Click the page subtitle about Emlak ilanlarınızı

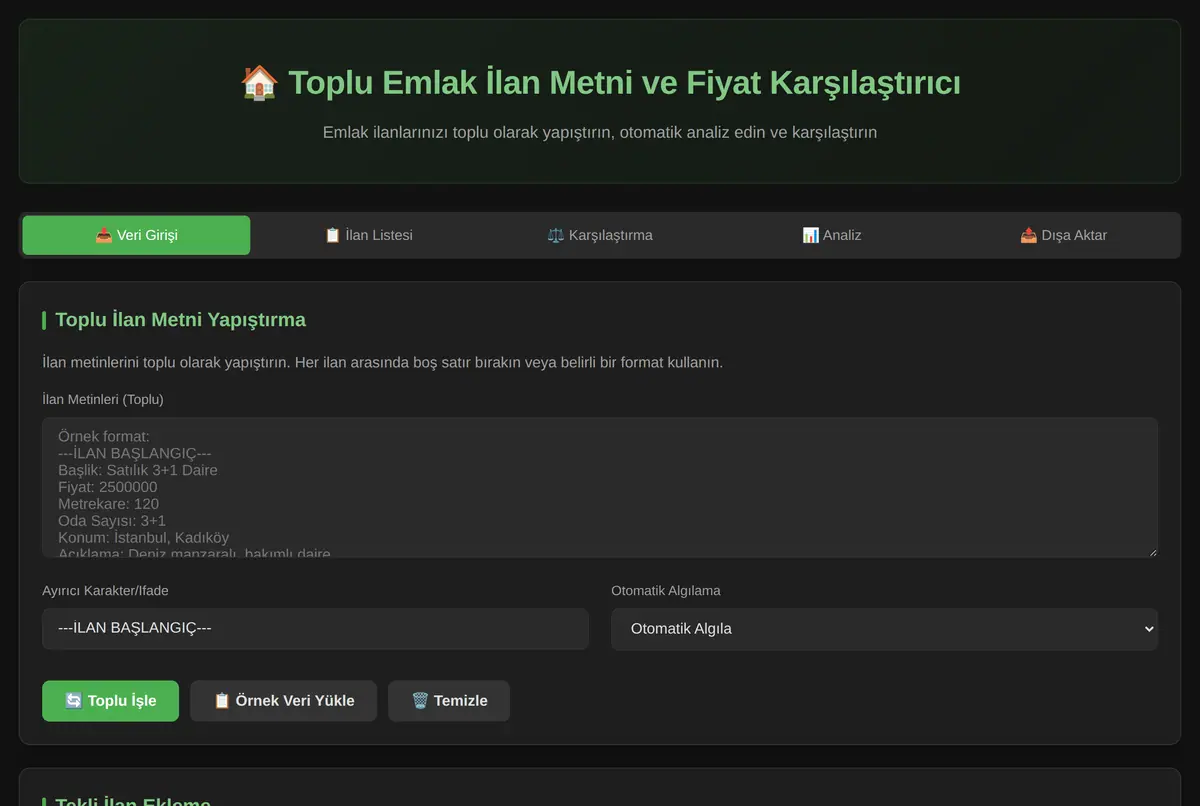click(600, 132)
